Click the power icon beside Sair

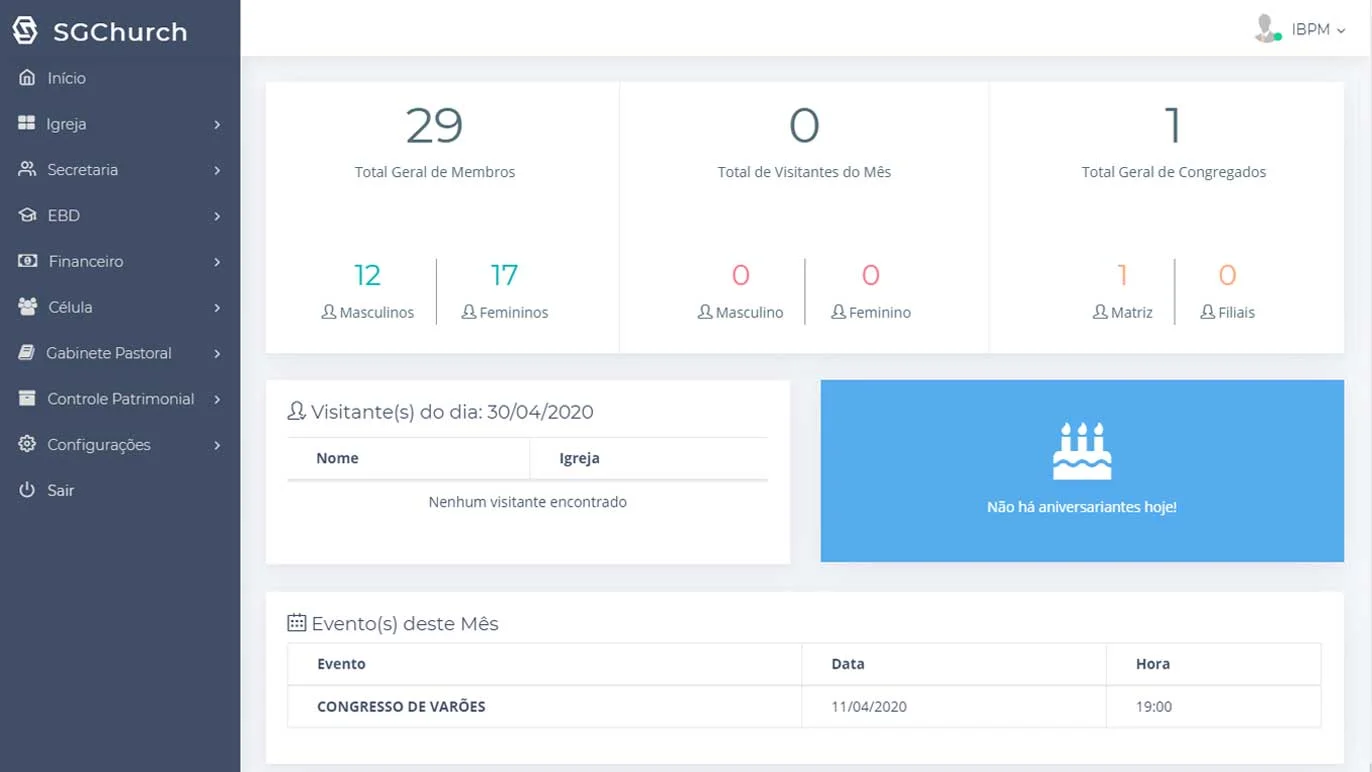[x=27, y=490]
